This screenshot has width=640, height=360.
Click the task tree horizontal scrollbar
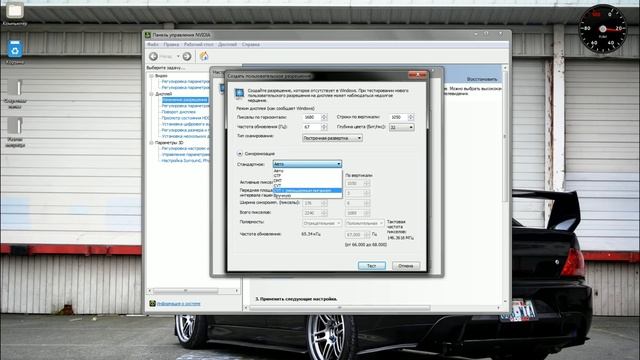[x=194, y=291]
